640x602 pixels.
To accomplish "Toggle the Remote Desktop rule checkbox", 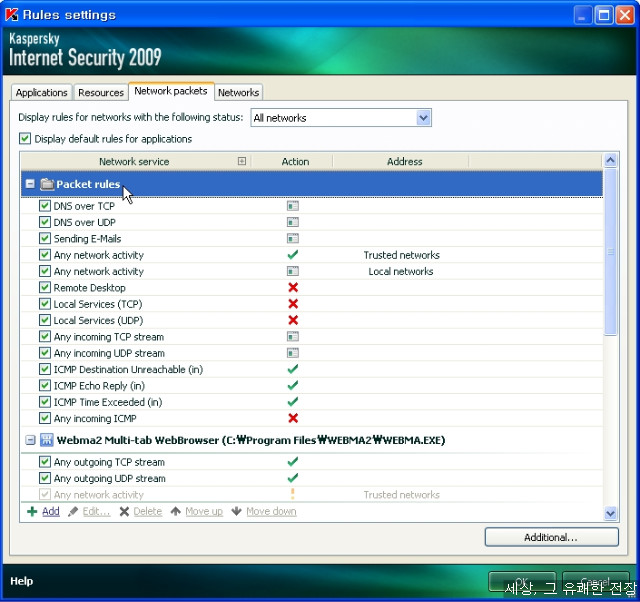I will point(44,287).
